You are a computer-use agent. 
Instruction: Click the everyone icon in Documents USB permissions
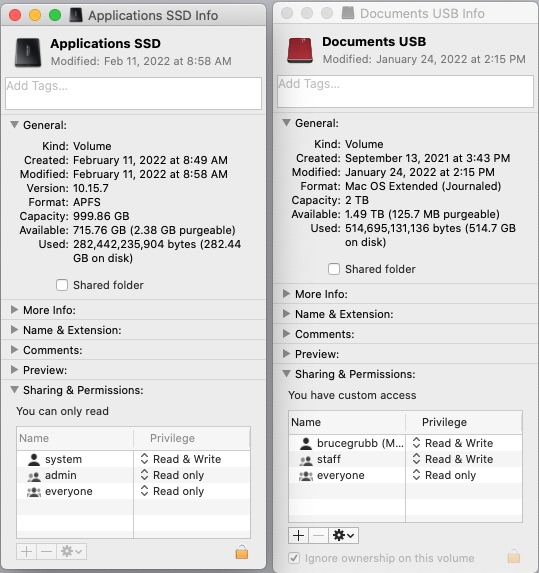click(306, 476)
